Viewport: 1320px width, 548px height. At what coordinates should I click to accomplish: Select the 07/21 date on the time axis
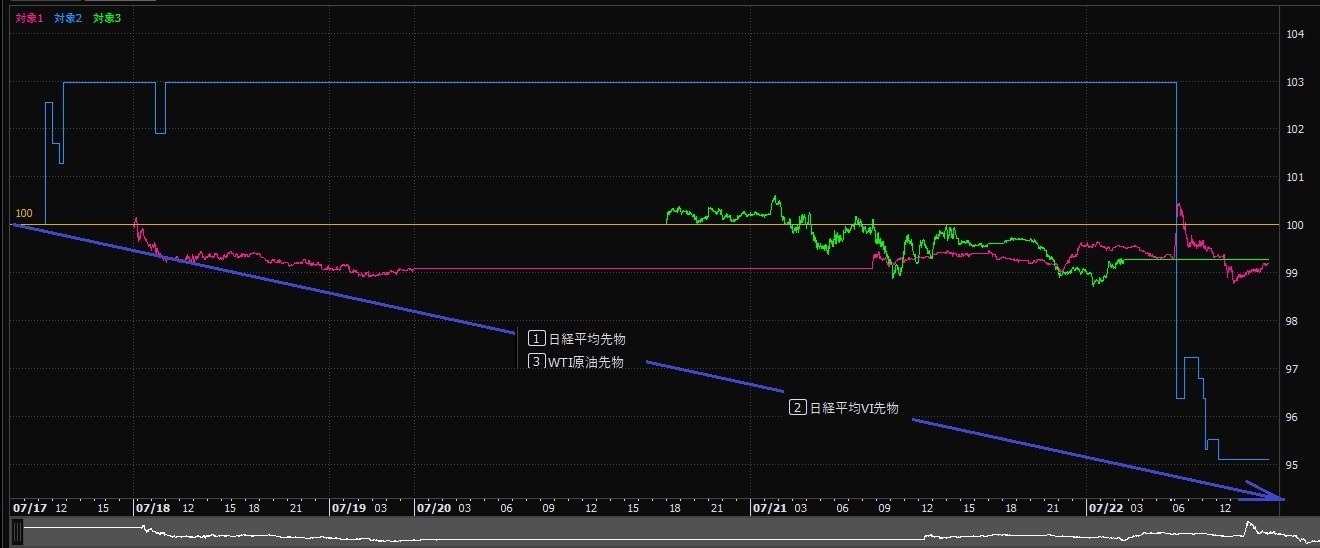pos(769,508)
